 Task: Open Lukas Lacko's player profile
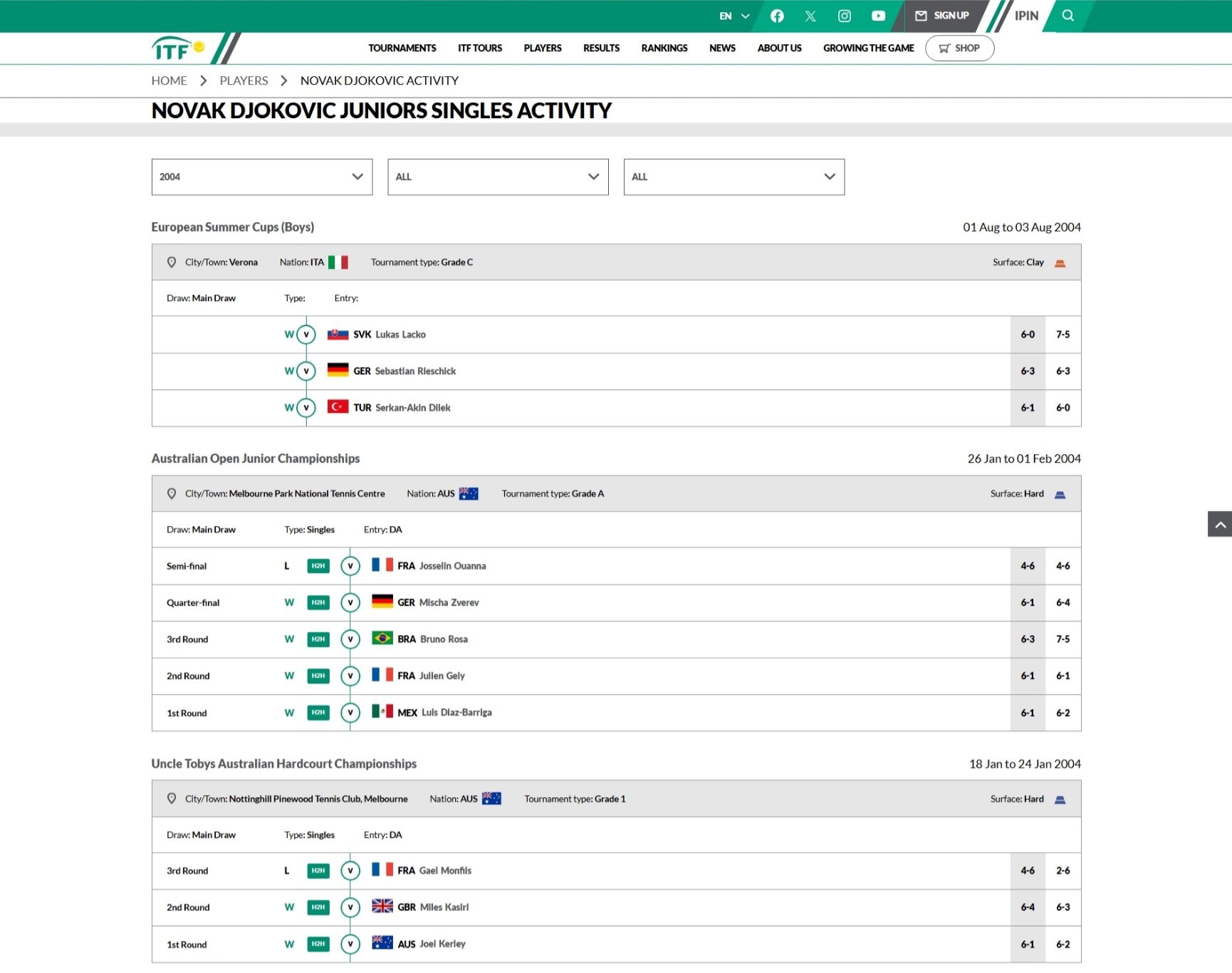coord(401,335)
